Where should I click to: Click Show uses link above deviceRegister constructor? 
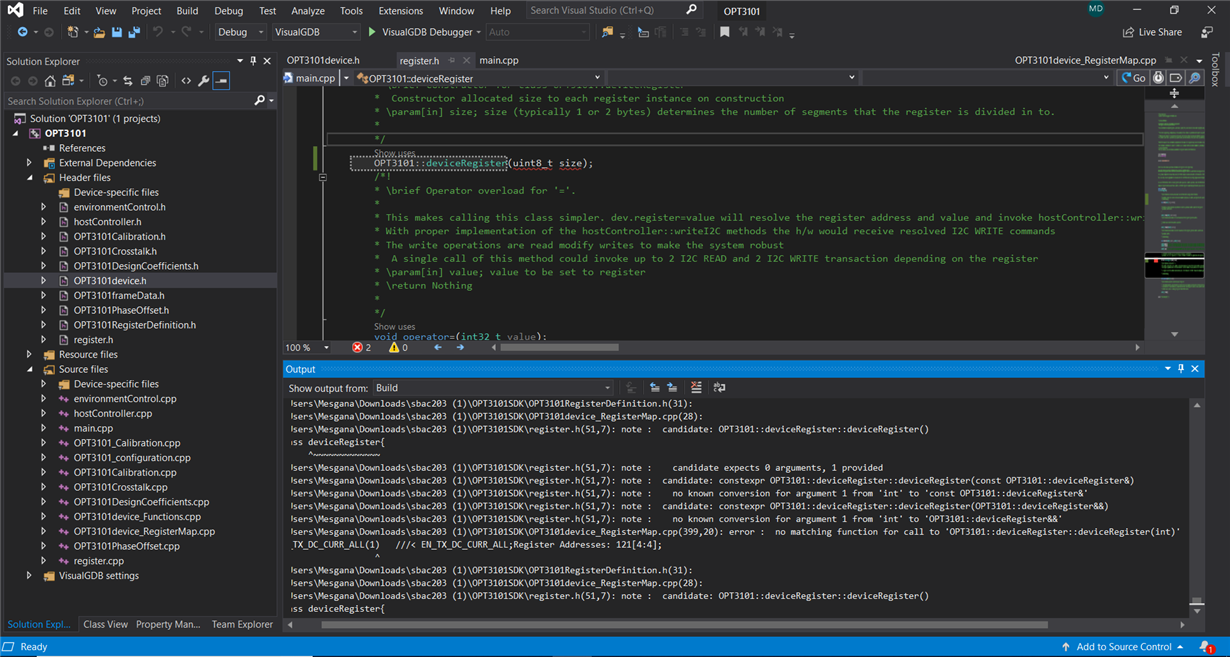pos(394,154)
